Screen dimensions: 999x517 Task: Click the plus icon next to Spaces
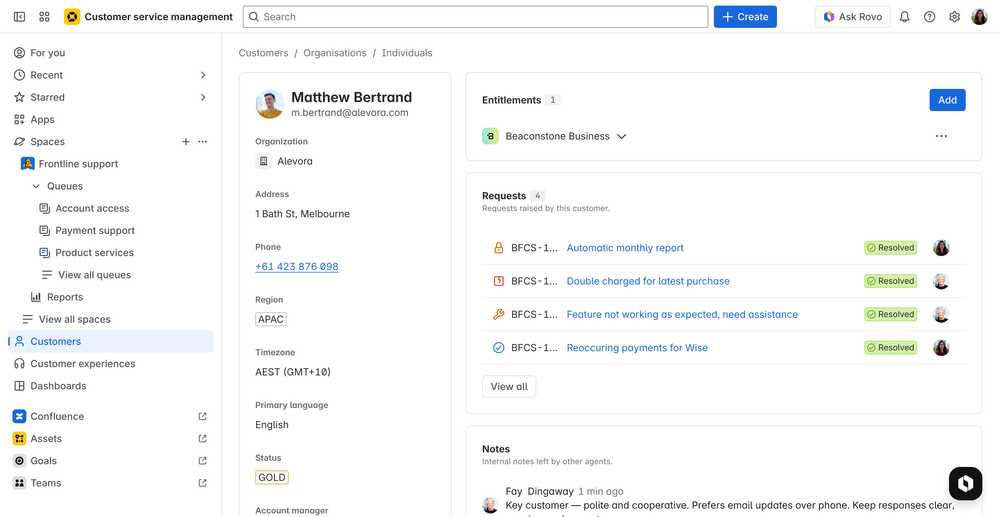click(x=185, y=142)
